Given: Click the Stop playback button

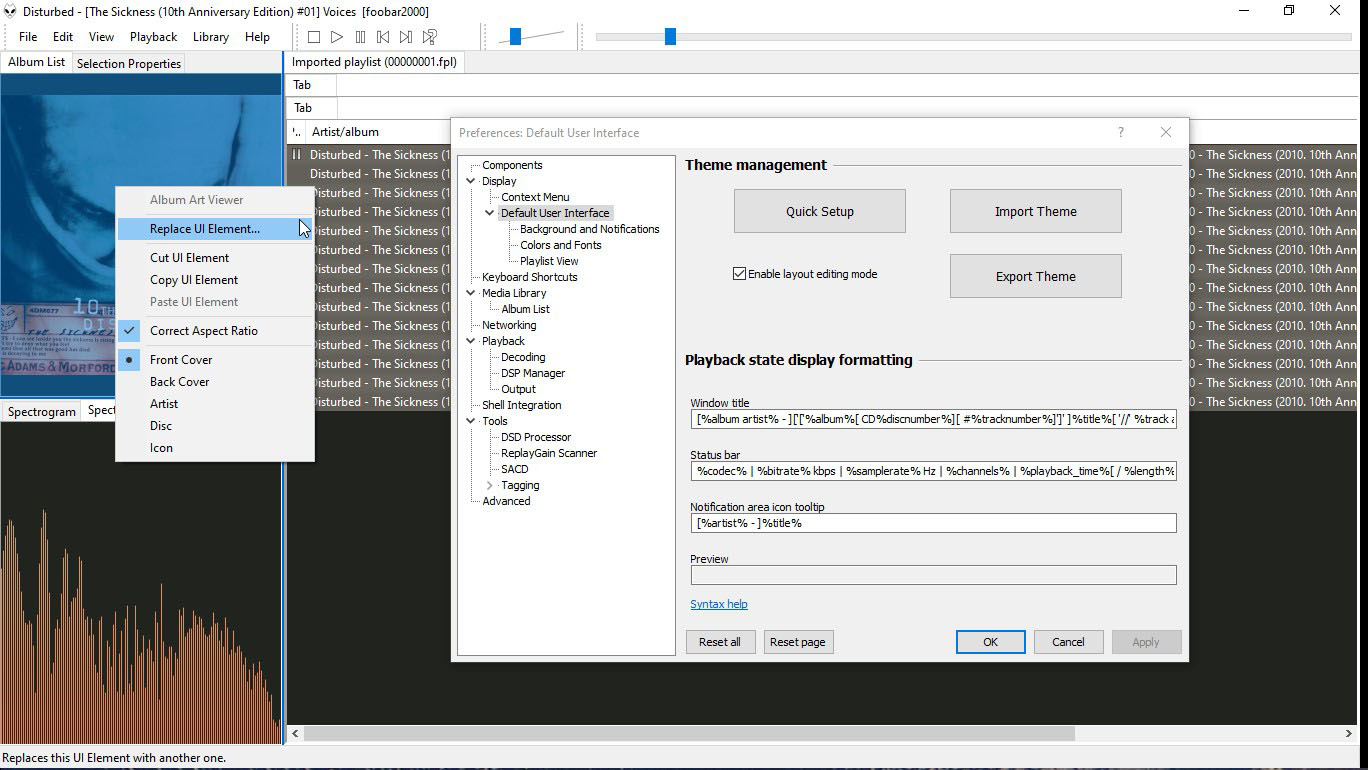Looking at the screenshot, I should click(313, 37).
